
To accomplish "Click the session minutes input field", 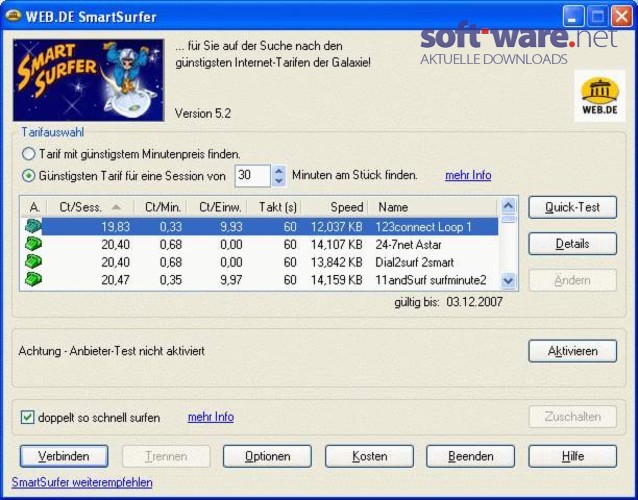I will pyautogui.click(x=252, y=176).
